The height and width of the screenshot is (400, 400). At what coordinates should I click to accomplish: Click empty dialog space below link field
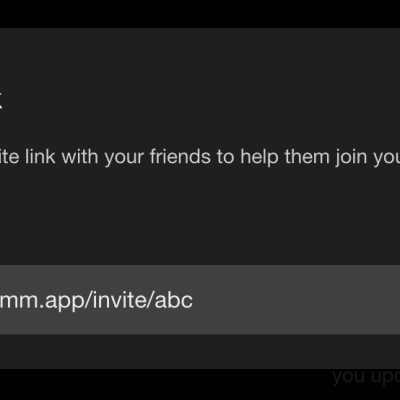click(200, 352)
